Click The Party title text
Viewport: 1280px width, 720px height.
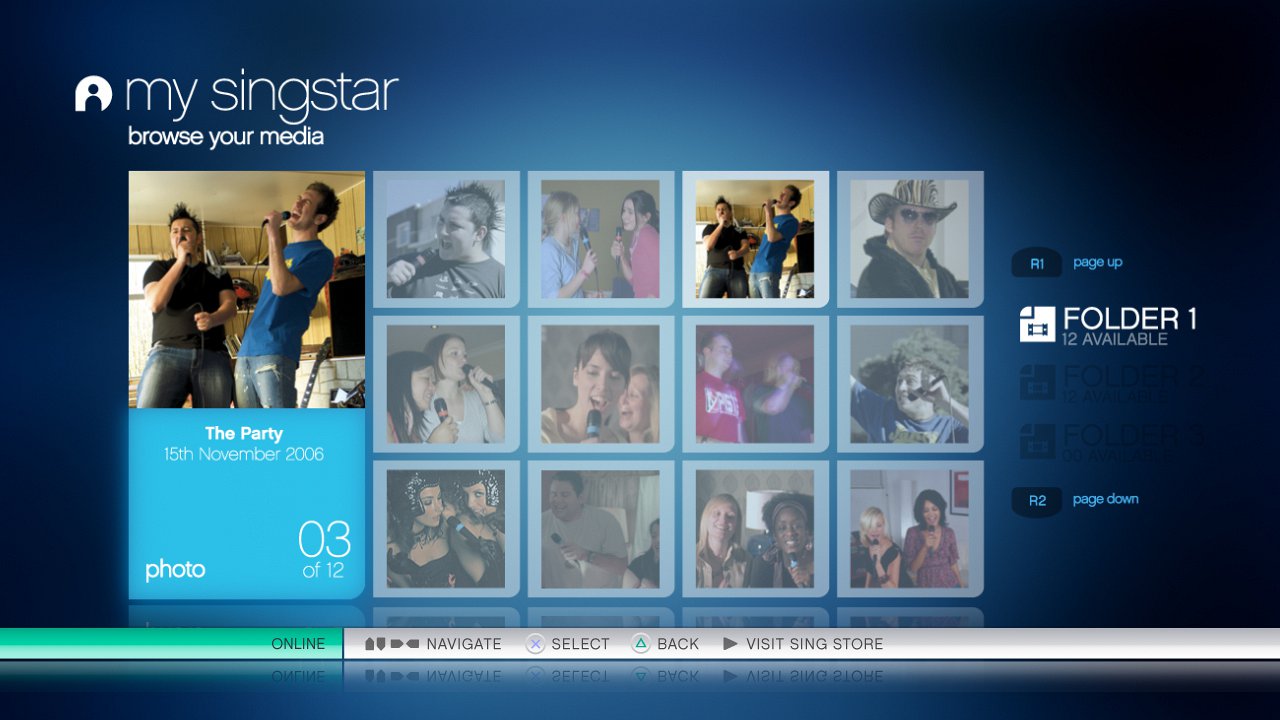coord(244,433)
